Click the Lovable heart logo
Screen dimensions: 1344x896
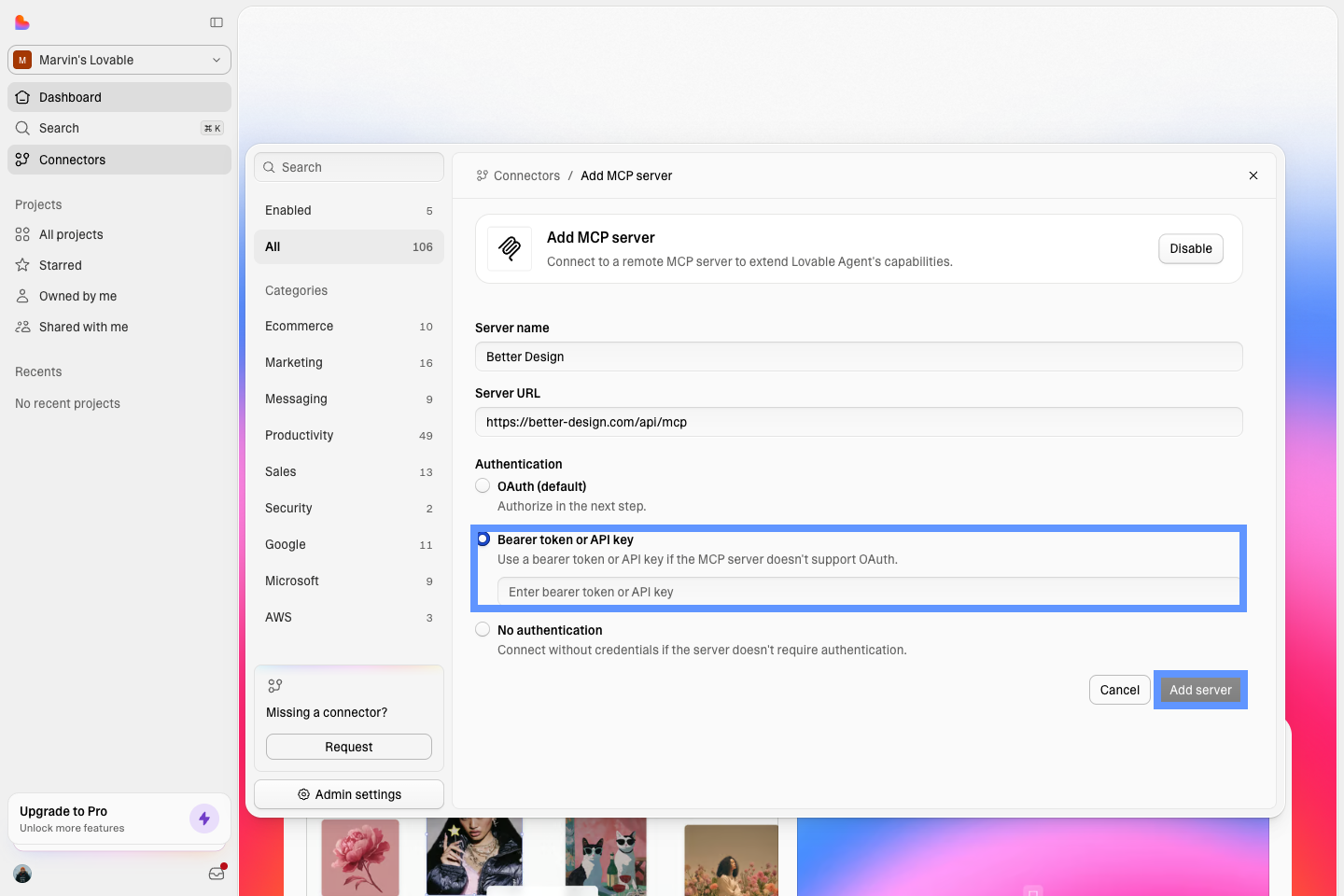click(22, 22)
